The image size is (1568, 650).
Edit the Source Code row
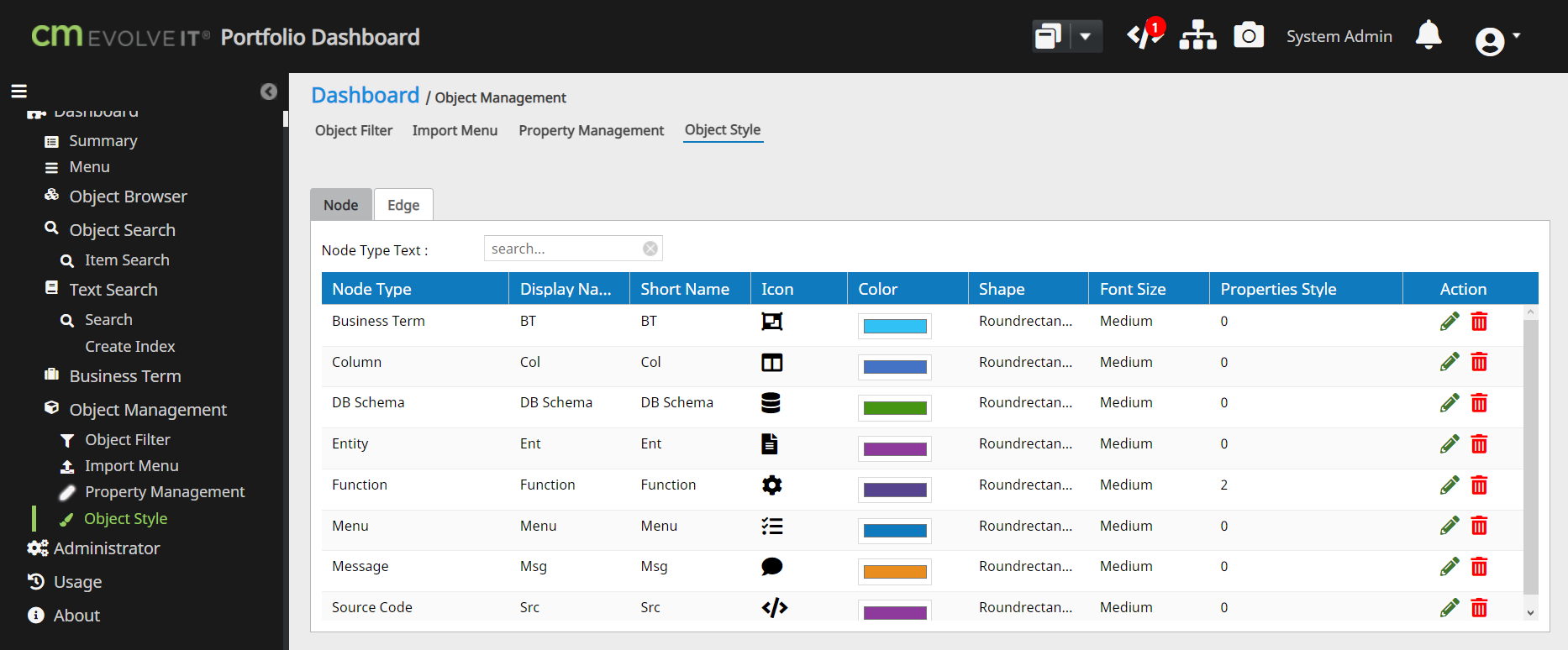1450,607
